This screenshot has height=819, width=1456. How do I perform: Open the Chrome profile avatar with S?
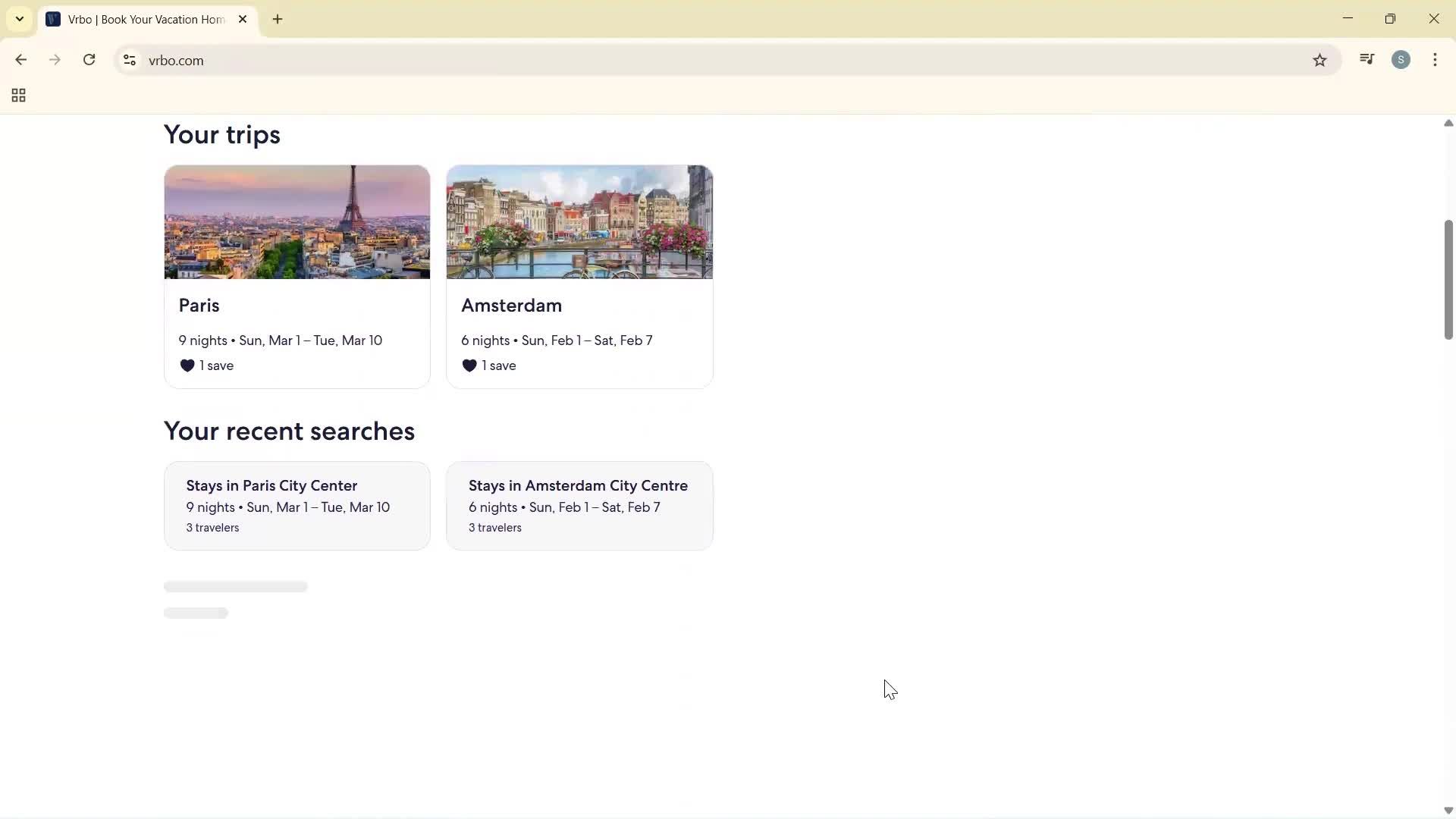point(1402,59)
